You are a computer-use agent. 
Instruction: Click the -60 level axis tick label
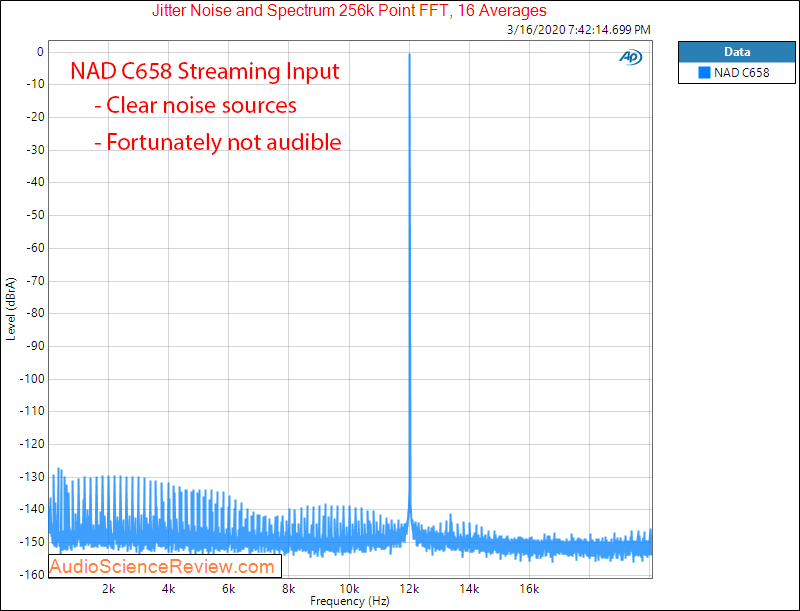[35, 248]
